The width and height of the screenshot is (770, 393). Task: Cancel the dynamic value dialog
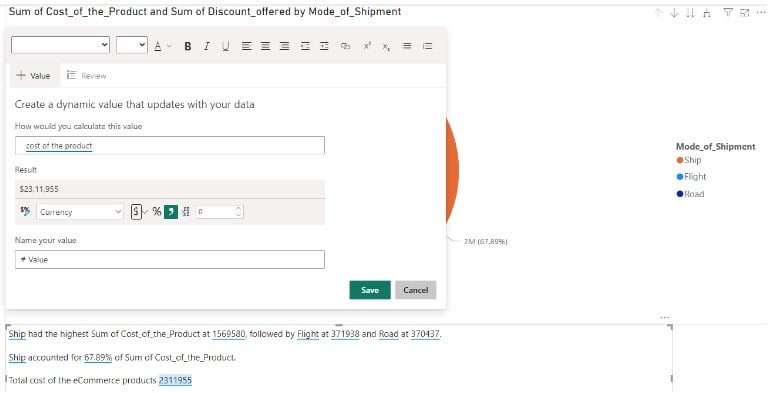(x=415, y=290)
